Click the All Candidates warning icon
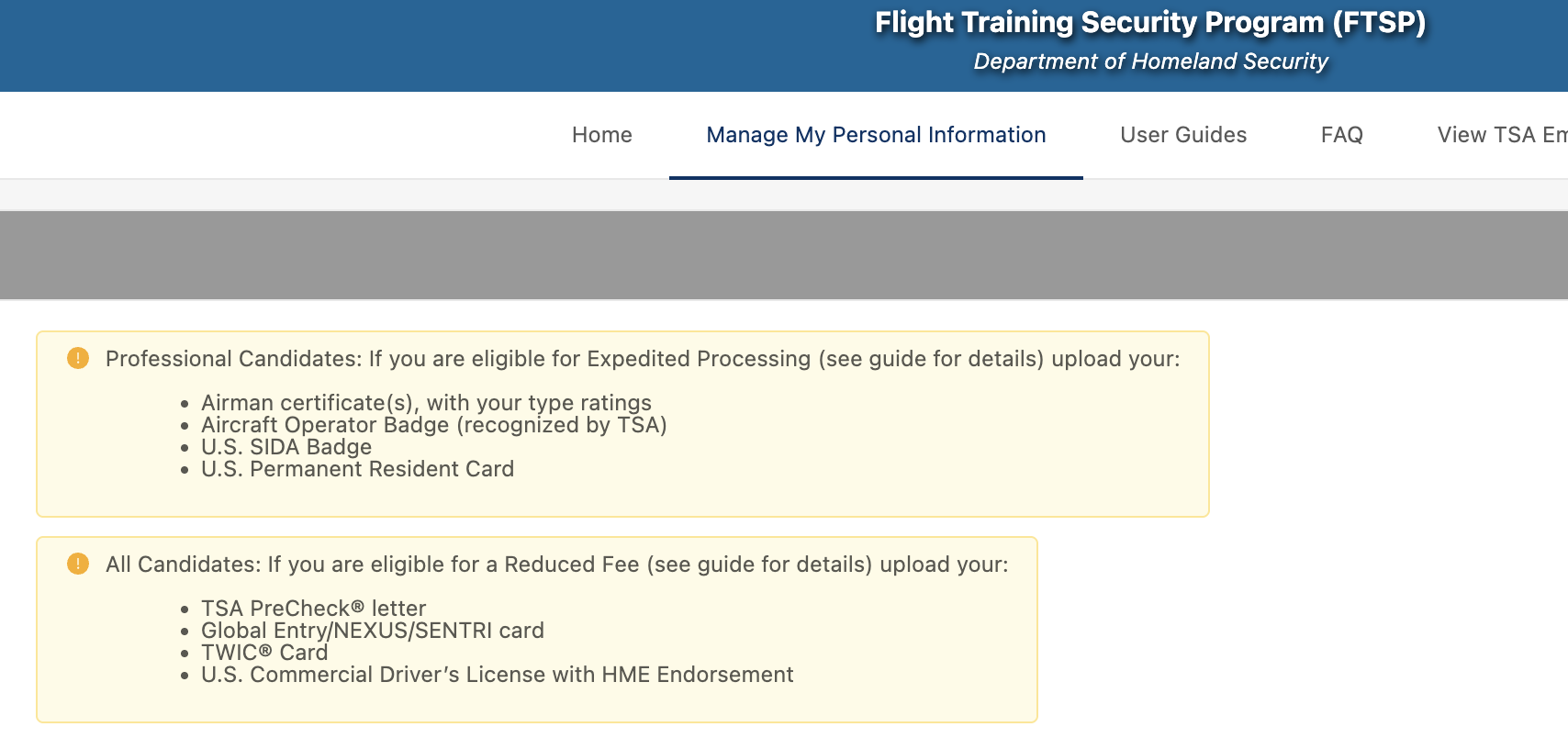Screen dimensions: 1568x738 click(78, 564)
